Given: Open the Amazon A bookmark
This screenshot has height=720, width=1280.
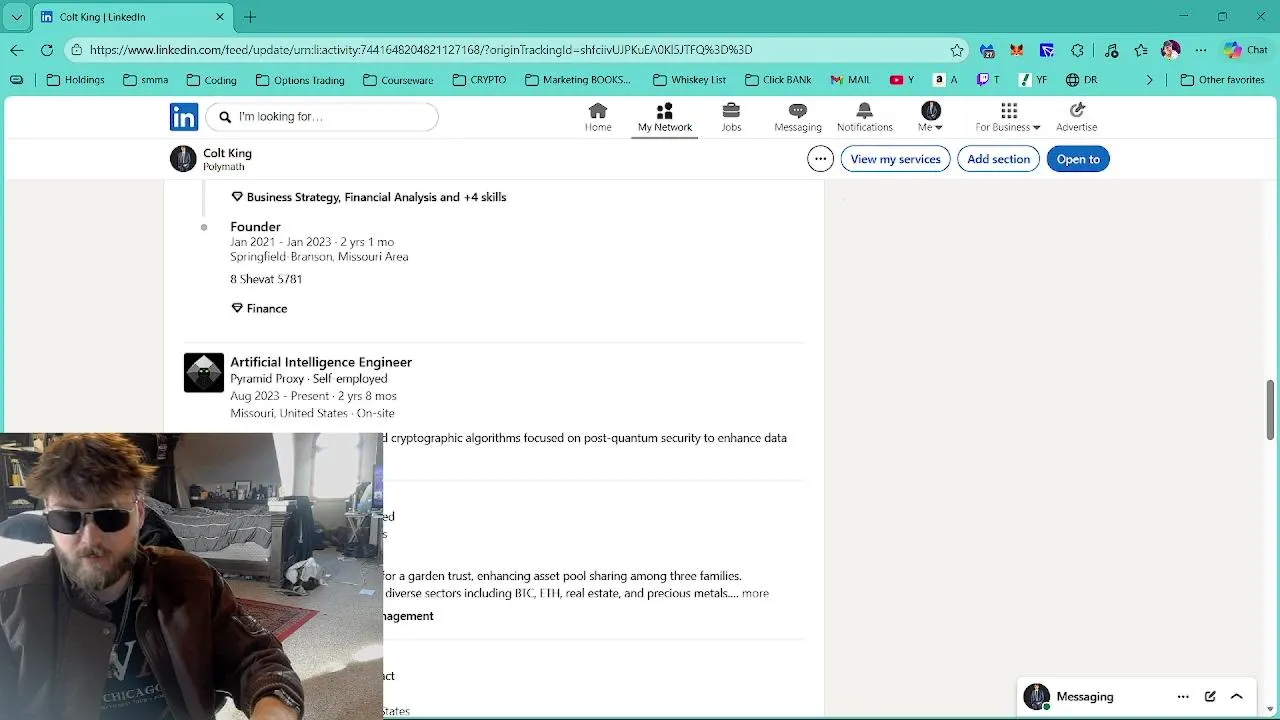Looking at the screenshot, I should 946,80.
